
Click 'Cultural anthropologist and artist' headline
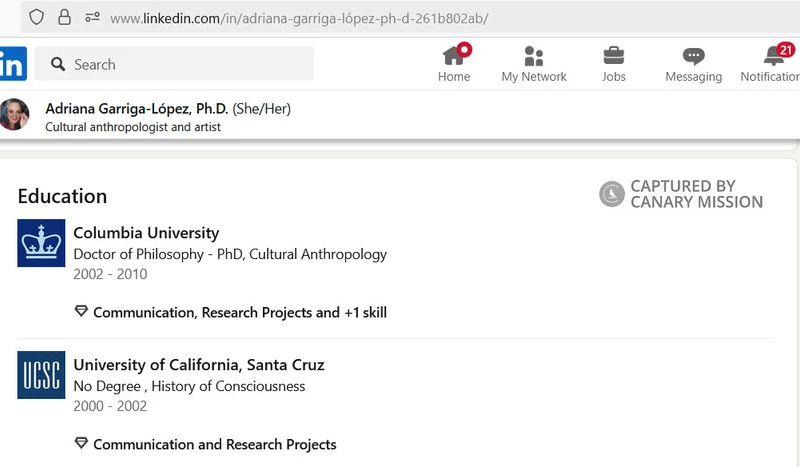point(133,127)
